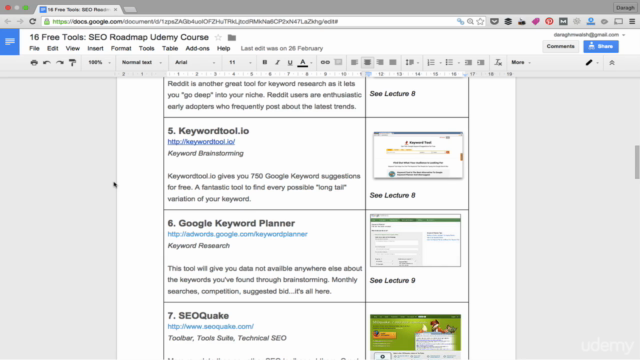Open the Tools menu
The image size is (640, 360).
click(x=146, y=48)
